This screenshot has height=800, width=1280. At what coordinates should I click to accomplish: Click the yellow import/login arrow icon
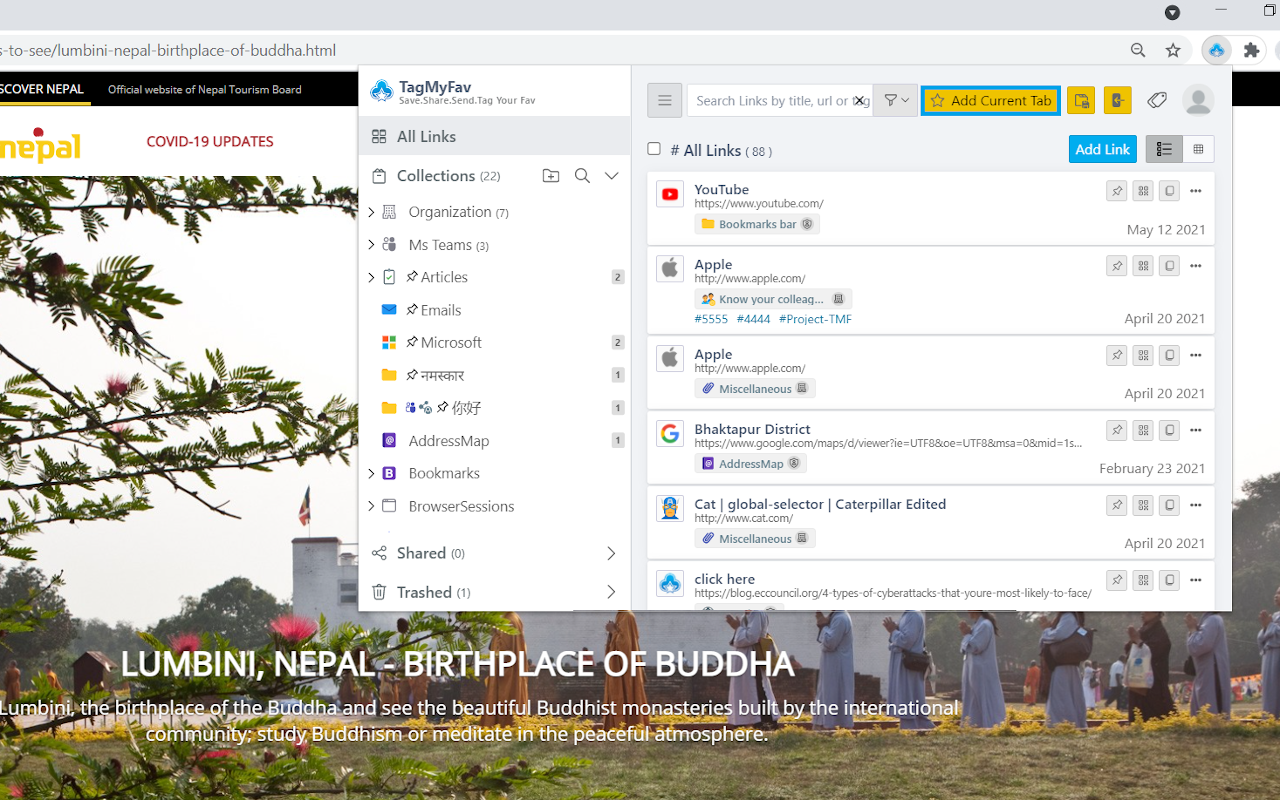(x=1118, y=100)
